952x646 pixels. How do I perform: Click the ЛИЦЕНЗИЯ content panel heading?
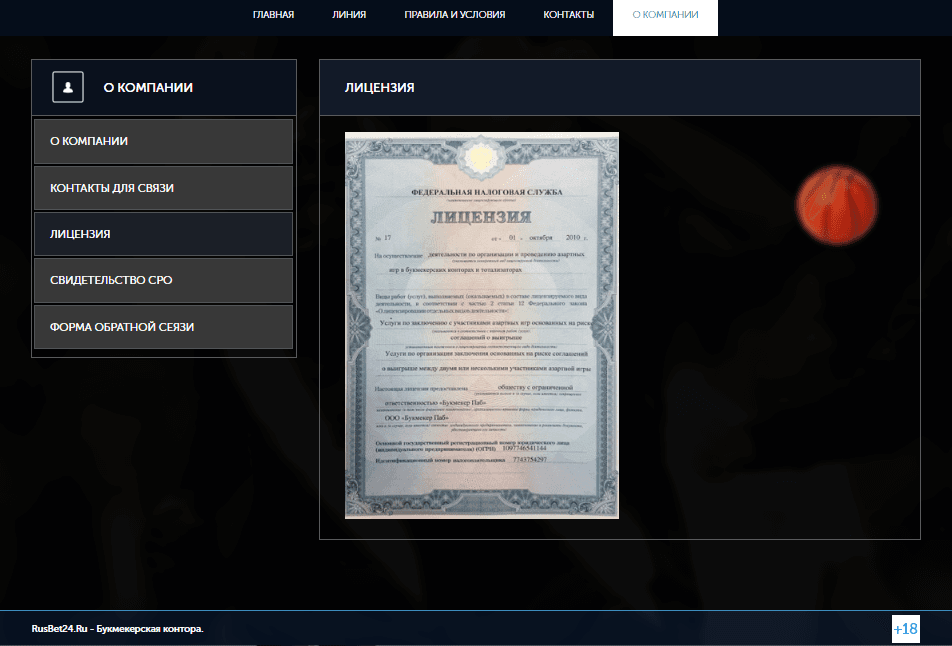(380, 88)
